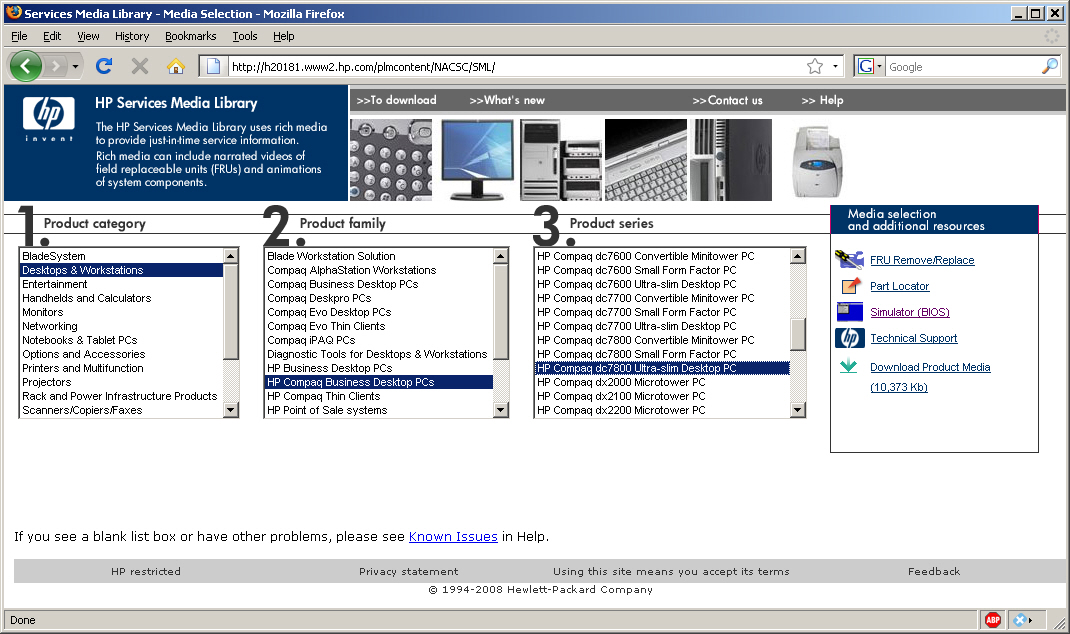Open the search engine selector dropdown
Screen dimensions: 1070x634
coord(869,67)
